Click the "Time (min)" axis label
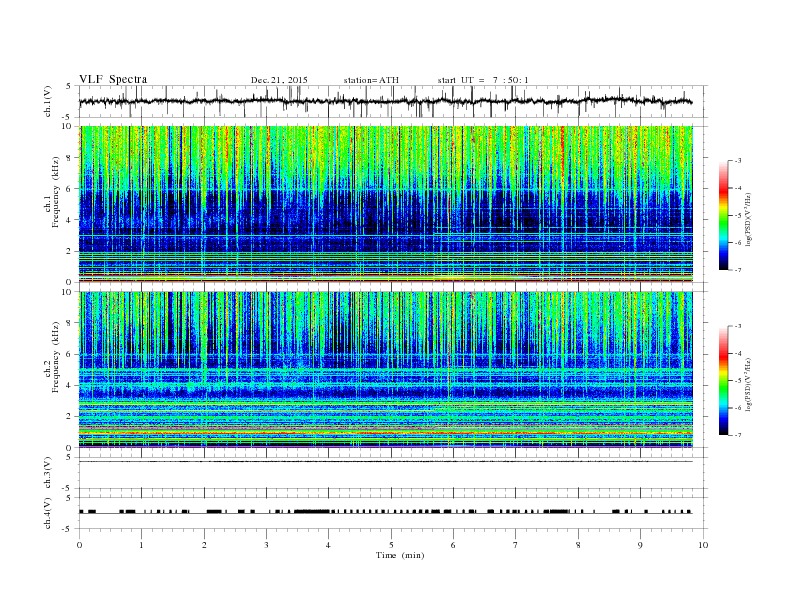Screen dimensions: 792x612 tap(400, 555)
